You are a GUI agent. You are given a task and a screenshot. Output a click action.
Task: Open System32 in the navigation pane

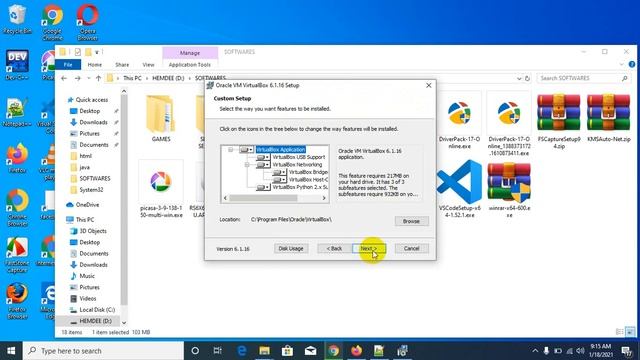click(91, 190)
